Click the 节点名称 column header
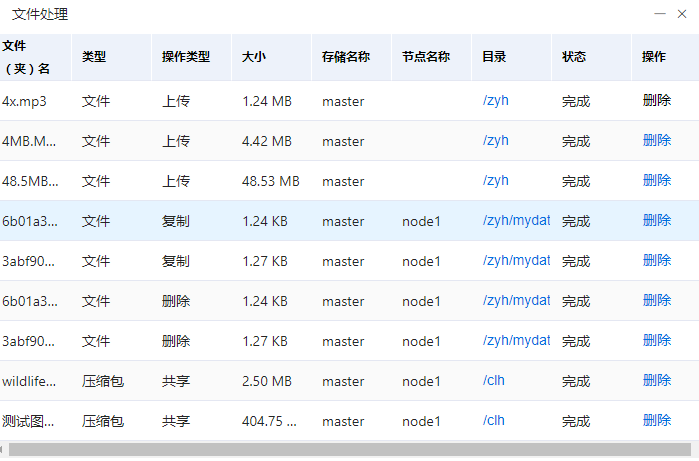The width and height of the screenshot is (699, 461). tap(426, 57)
